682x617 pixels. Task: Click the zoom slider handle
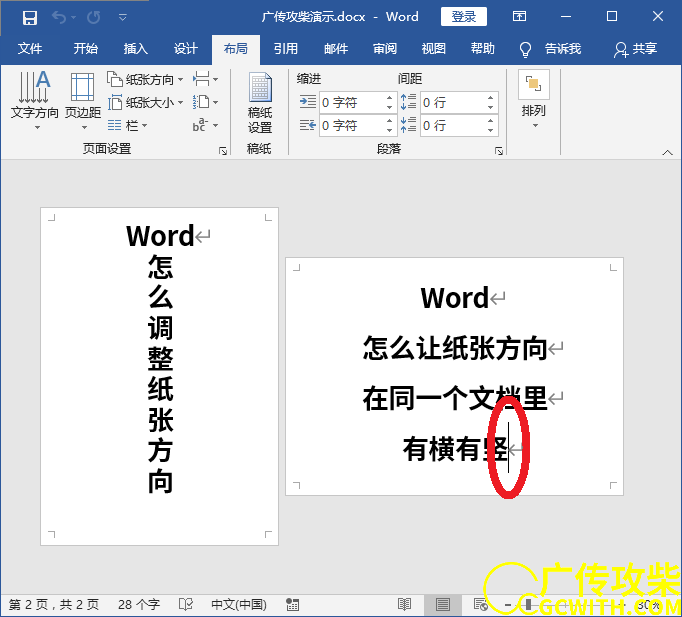pos(528,605)
